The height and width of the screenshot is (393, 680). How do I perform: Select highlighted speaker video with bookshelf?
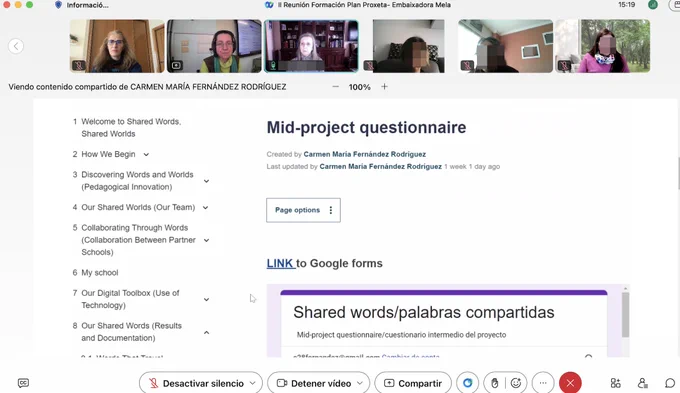311,46
